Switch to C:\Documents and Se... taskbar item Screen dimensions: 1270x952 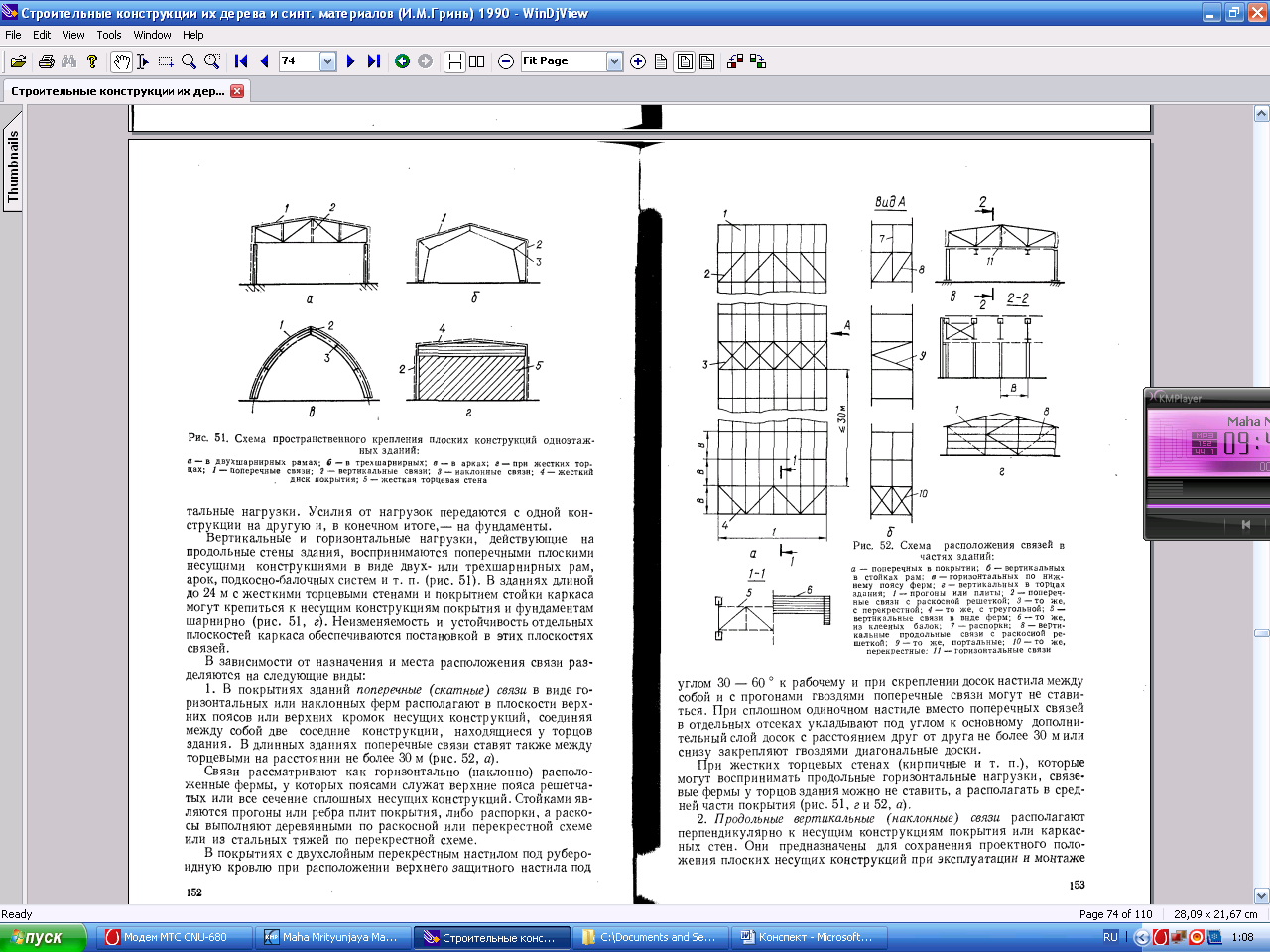(x=651, y=937)
